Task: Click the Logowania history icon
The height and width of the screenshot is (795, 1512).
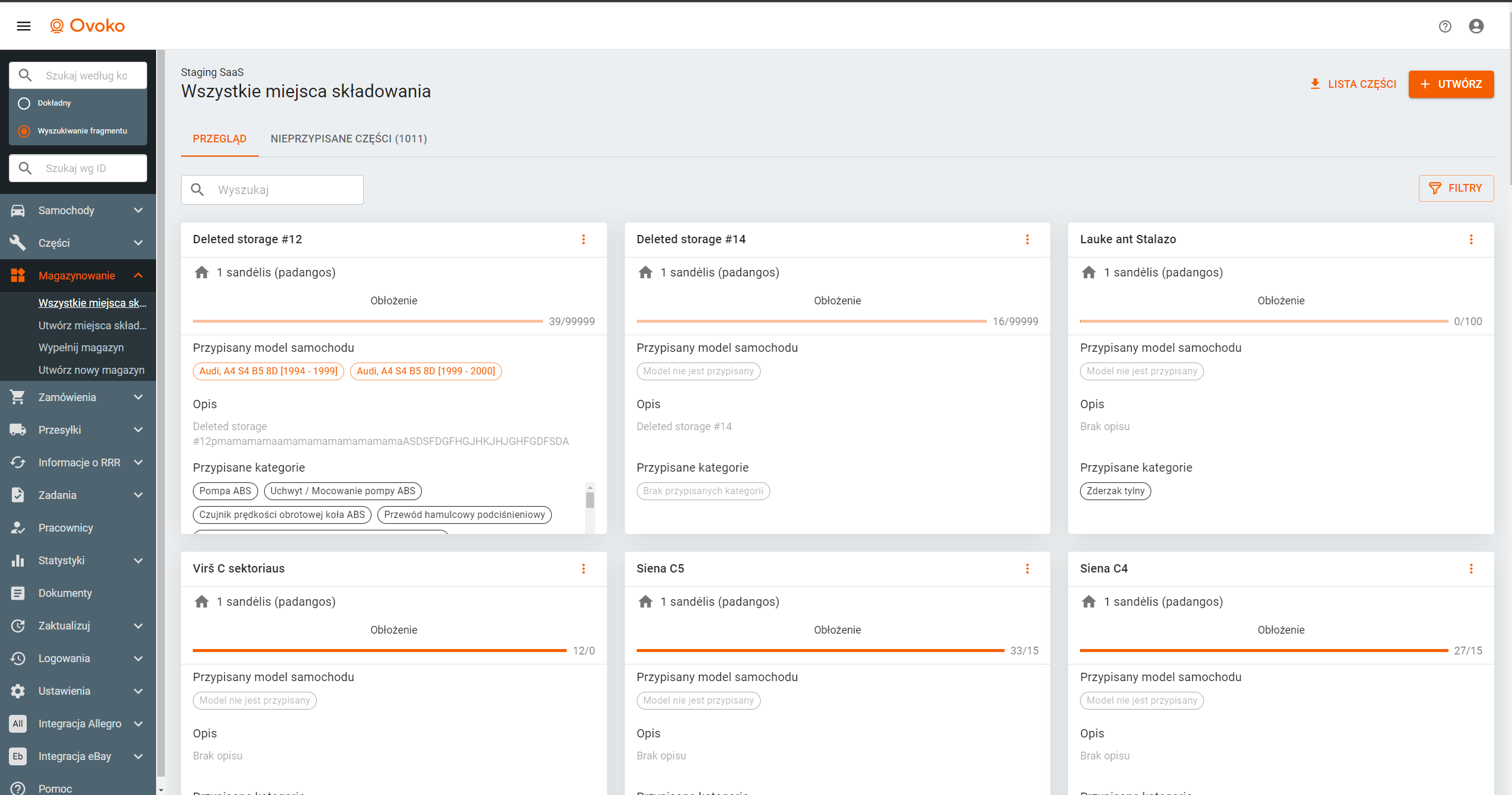Action: click(18, 659)
